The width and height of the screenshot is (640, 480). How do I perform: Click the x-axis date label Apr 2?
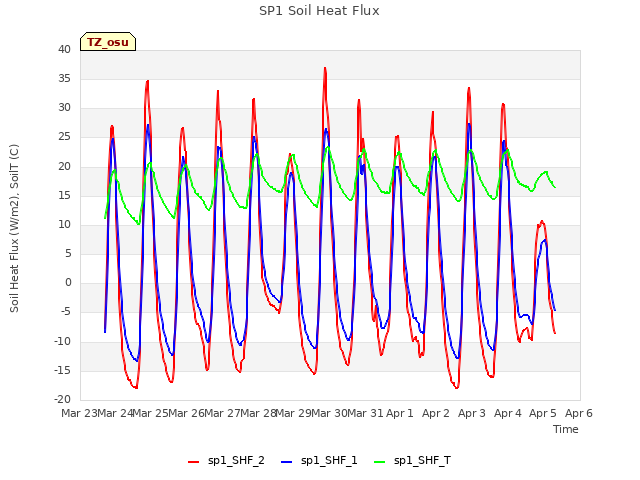[436, 413]
